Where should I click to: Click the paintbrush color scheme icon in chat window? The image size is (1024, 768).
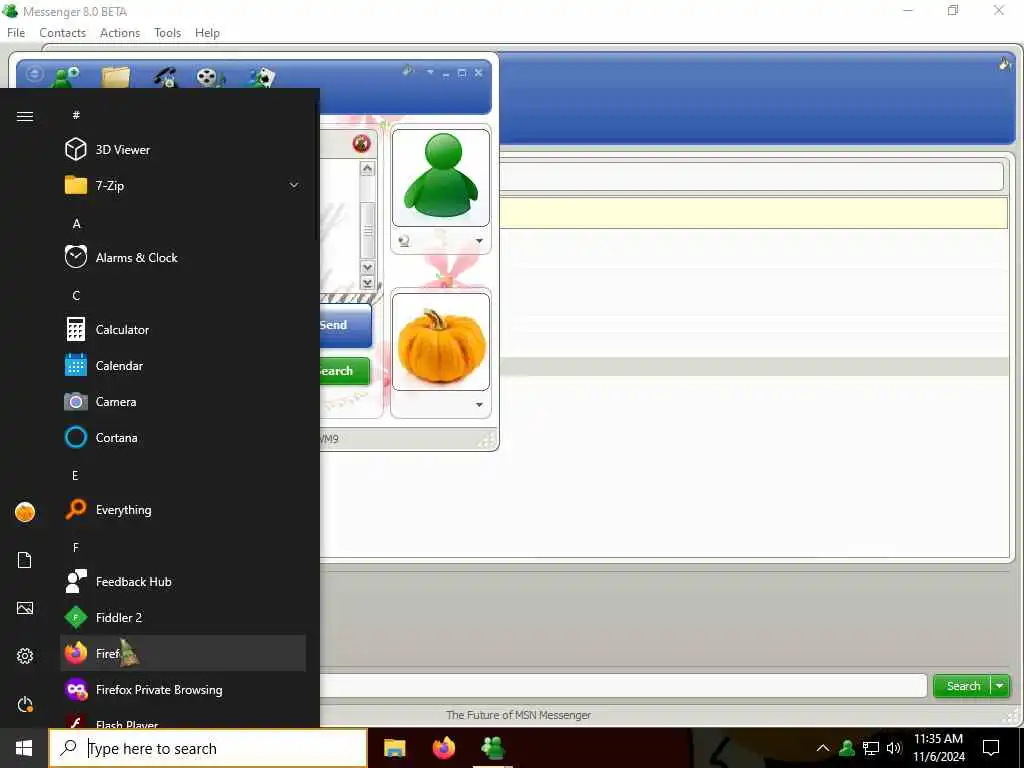pyautogui.click(x=408, y=71)
